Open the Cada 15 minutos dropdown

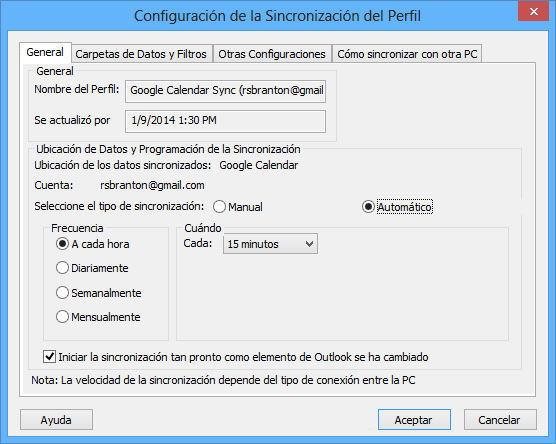point(270,244)
